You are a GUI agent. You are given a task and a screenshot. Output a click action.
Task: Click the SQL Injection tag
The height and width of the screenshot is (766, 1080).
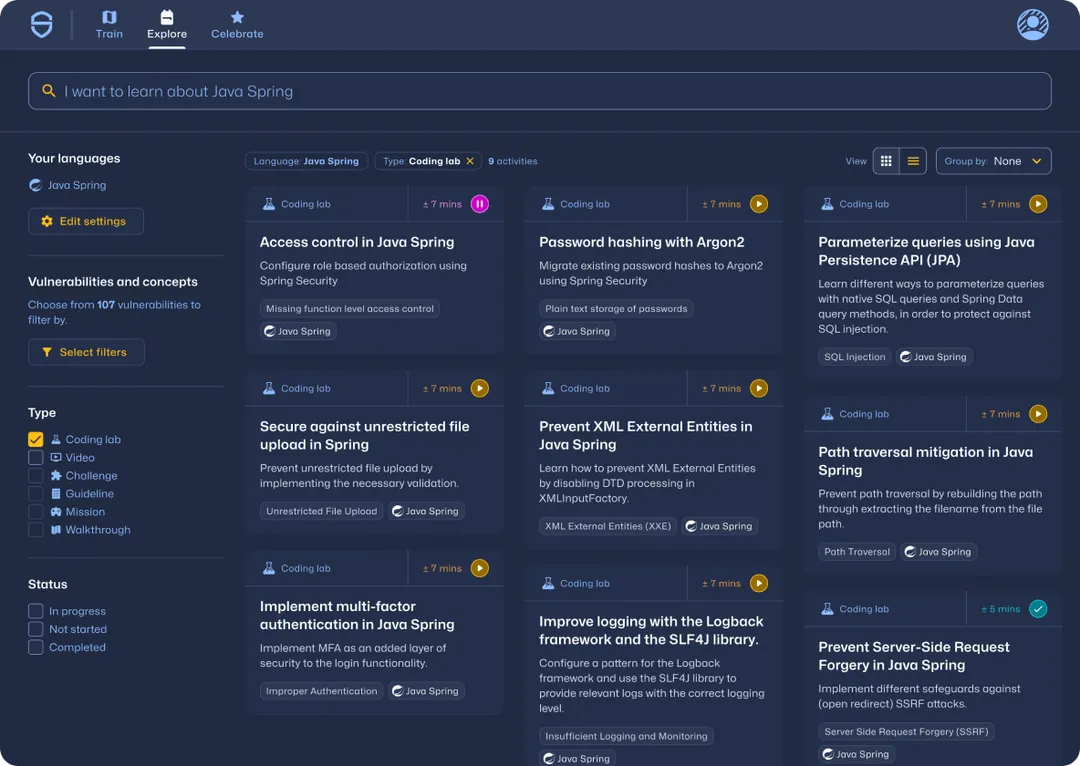click(x=854, y=357)
